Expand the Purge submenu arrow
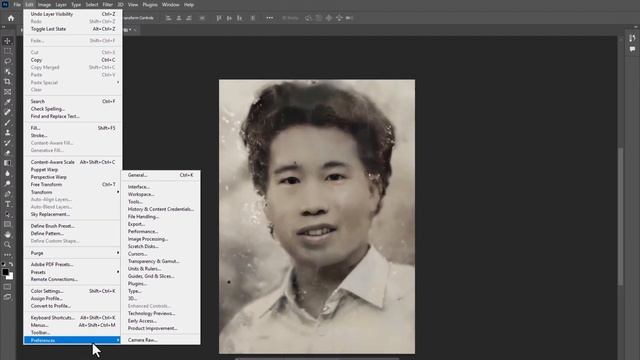The width and height of the screenshot is (640, 360). pos(118,253)
